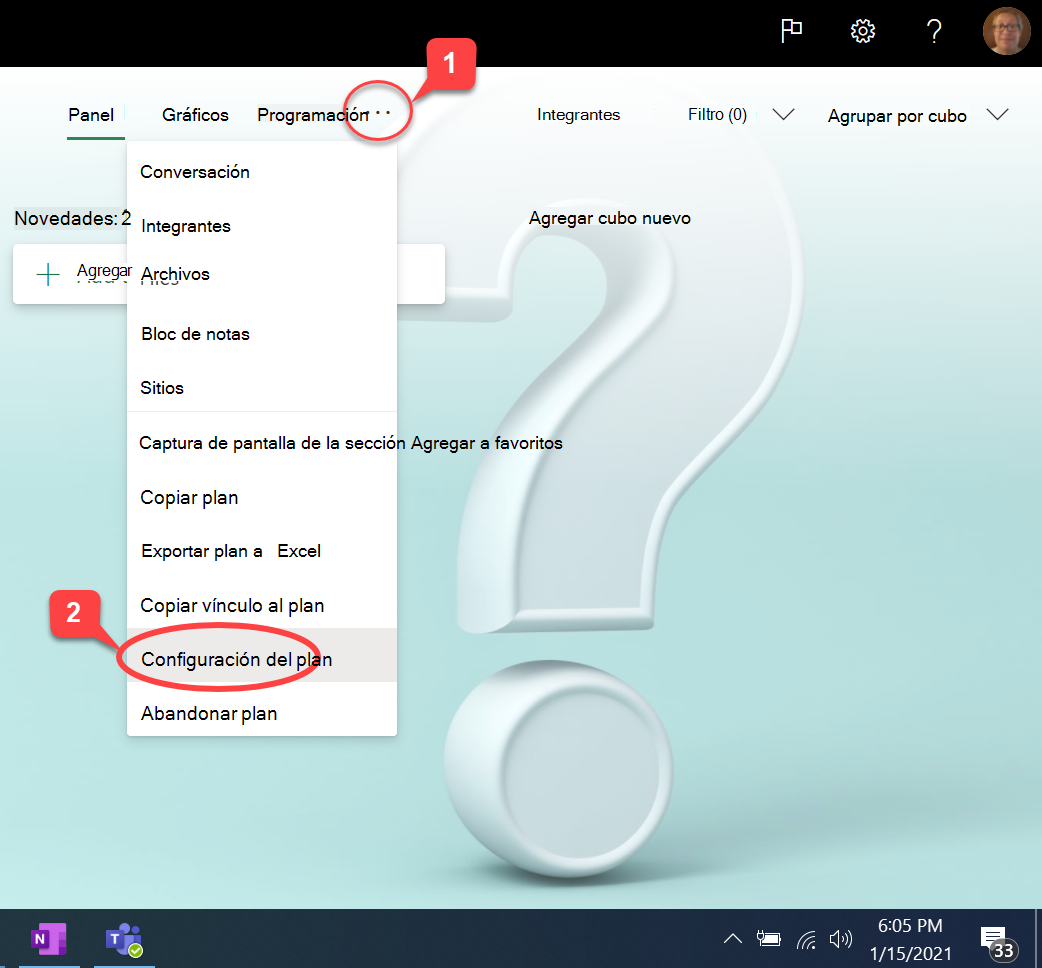Open settings gear in top bar
Screen dimensions: 1042x968
coord(863,31)
